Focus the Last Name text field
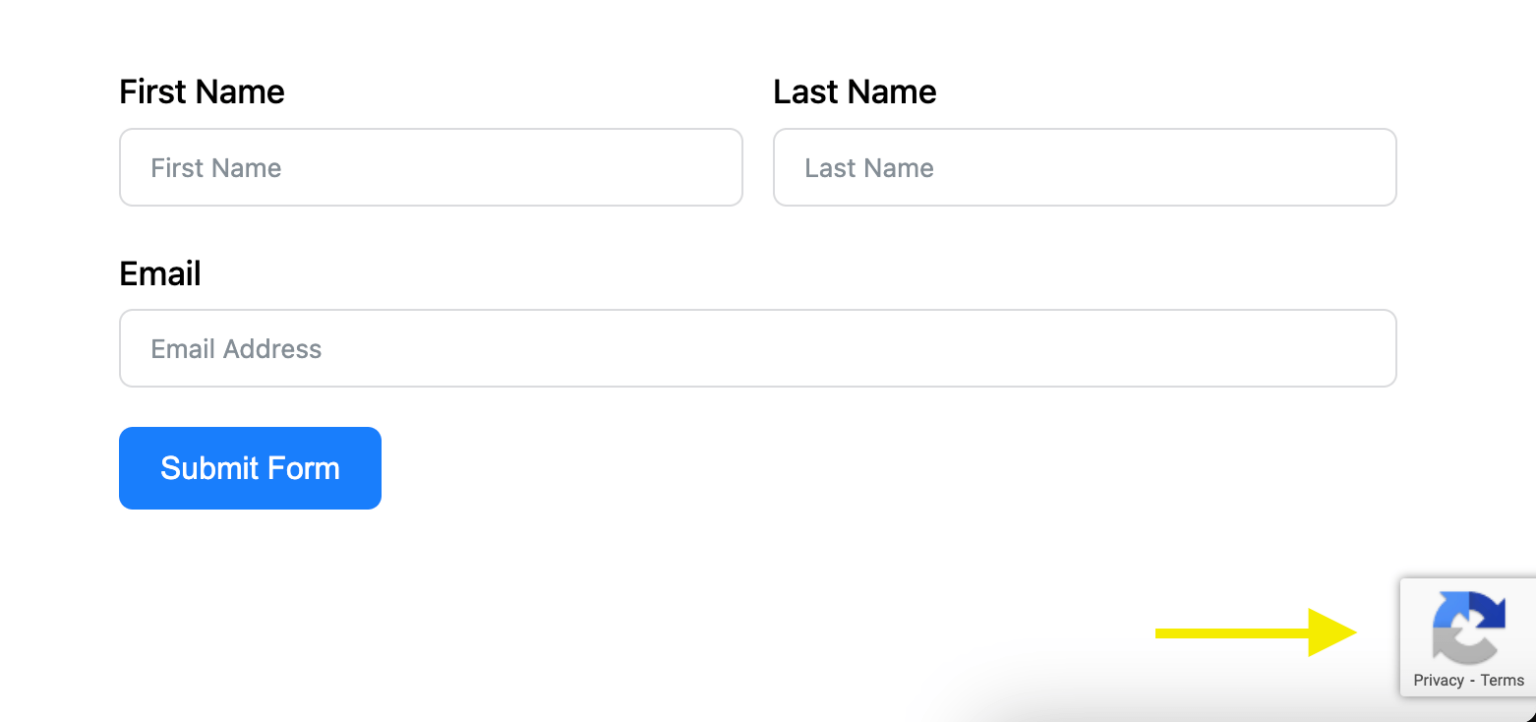Screen dimensions: 1536x722 1084,167
